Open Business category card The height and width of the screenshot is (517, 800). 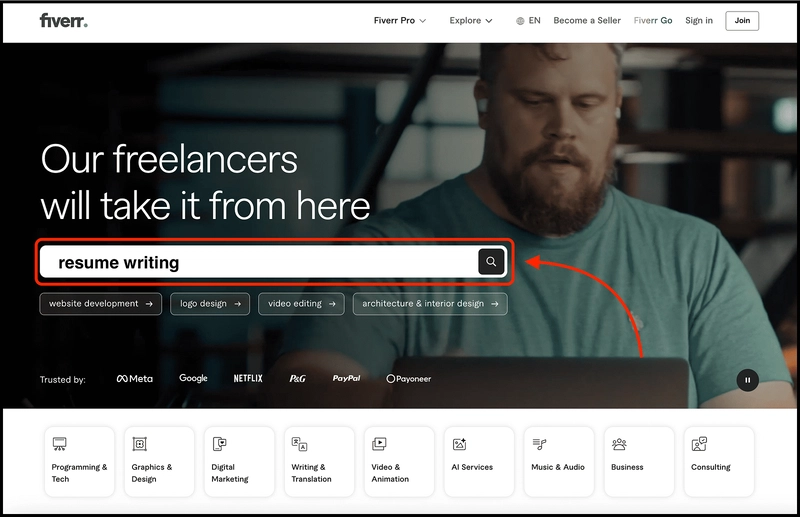639,461
